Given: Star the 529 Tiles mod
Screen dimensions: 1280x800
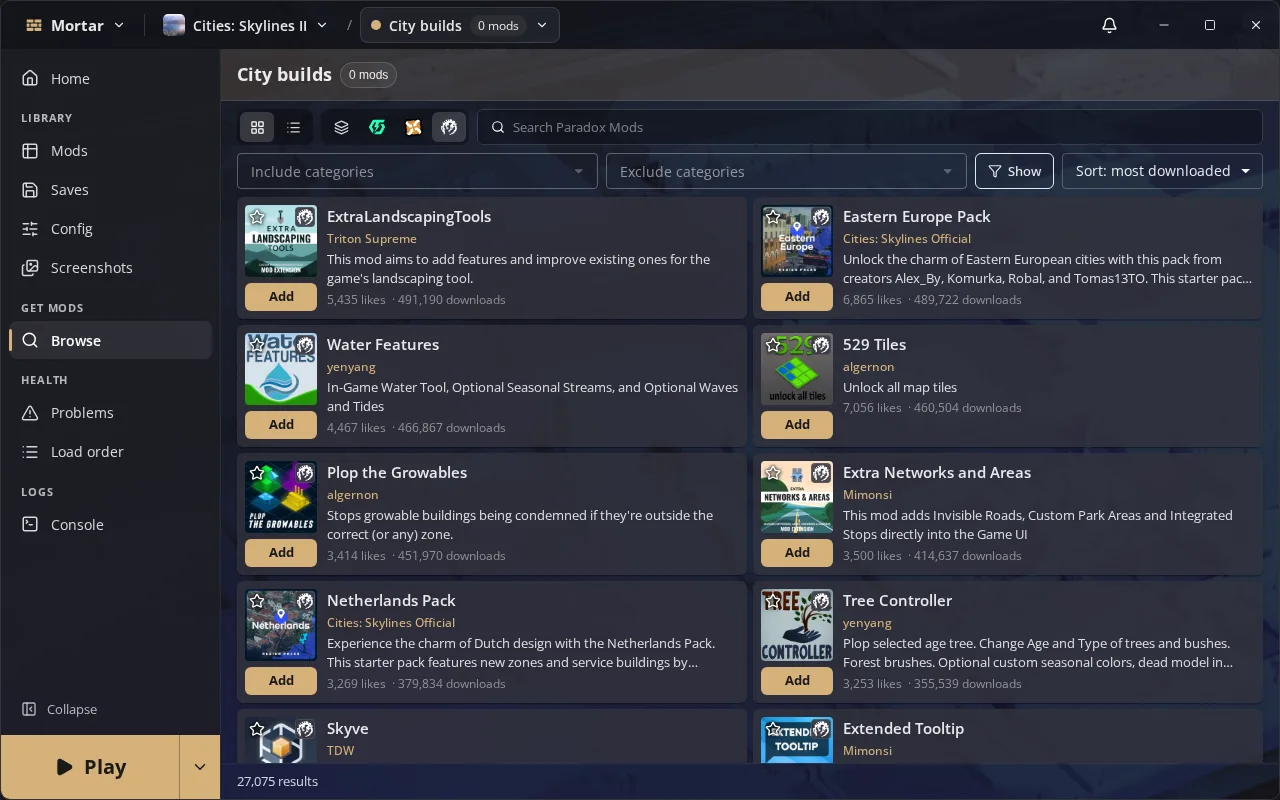Looking at the screenshot, I should 773,345.
